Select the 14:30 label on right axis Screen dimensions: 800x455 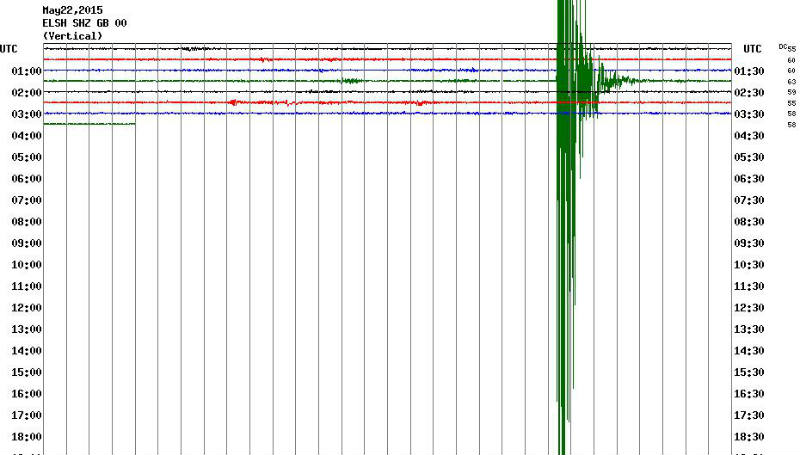point(750,351)
